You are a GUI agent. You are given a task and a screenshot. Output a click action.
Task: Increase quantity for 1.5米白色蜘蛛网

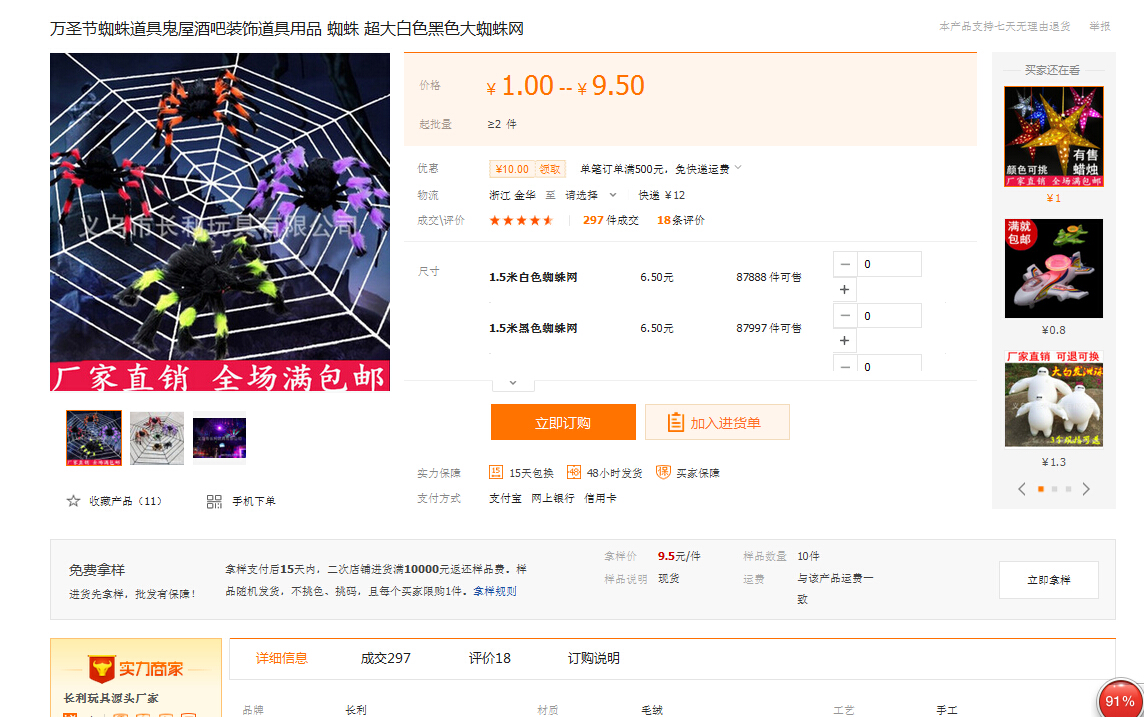coord(845,290)
